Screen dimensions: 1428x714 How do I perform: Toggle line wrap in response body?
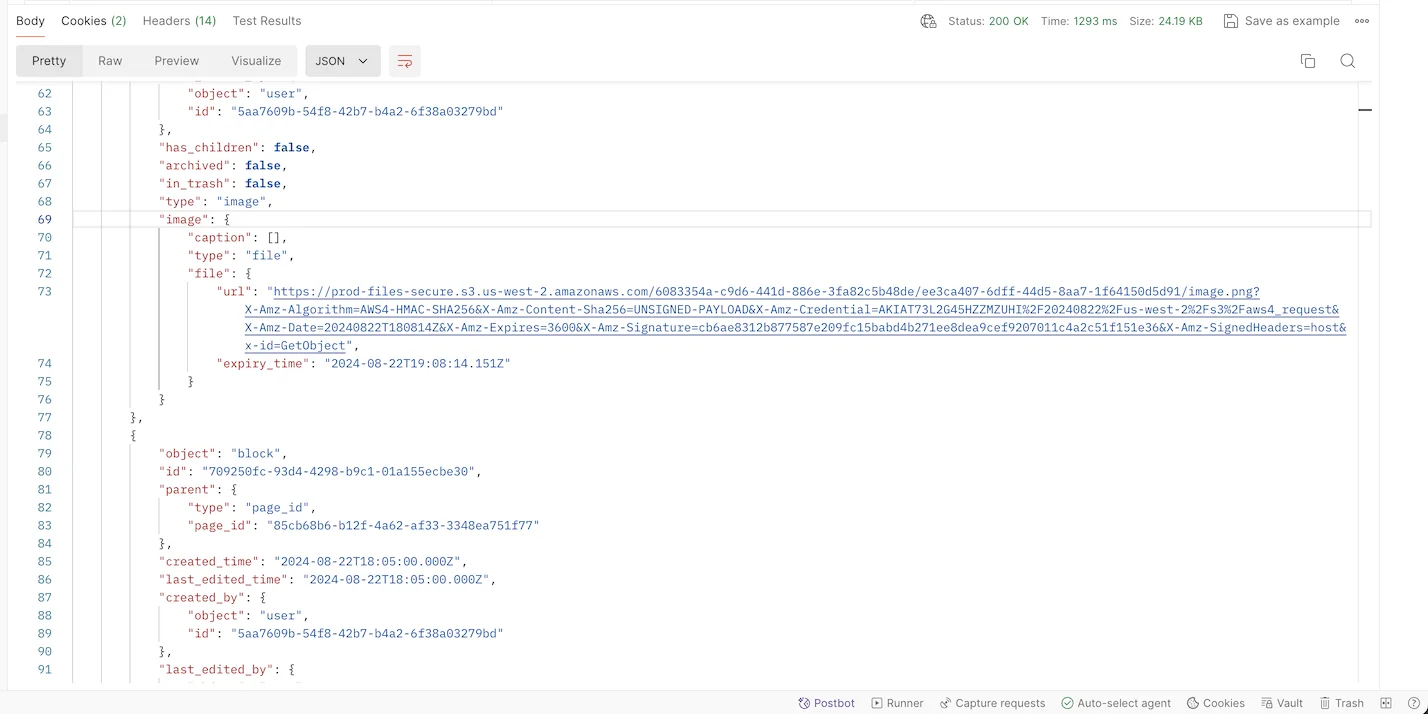[x=405, y=61]
